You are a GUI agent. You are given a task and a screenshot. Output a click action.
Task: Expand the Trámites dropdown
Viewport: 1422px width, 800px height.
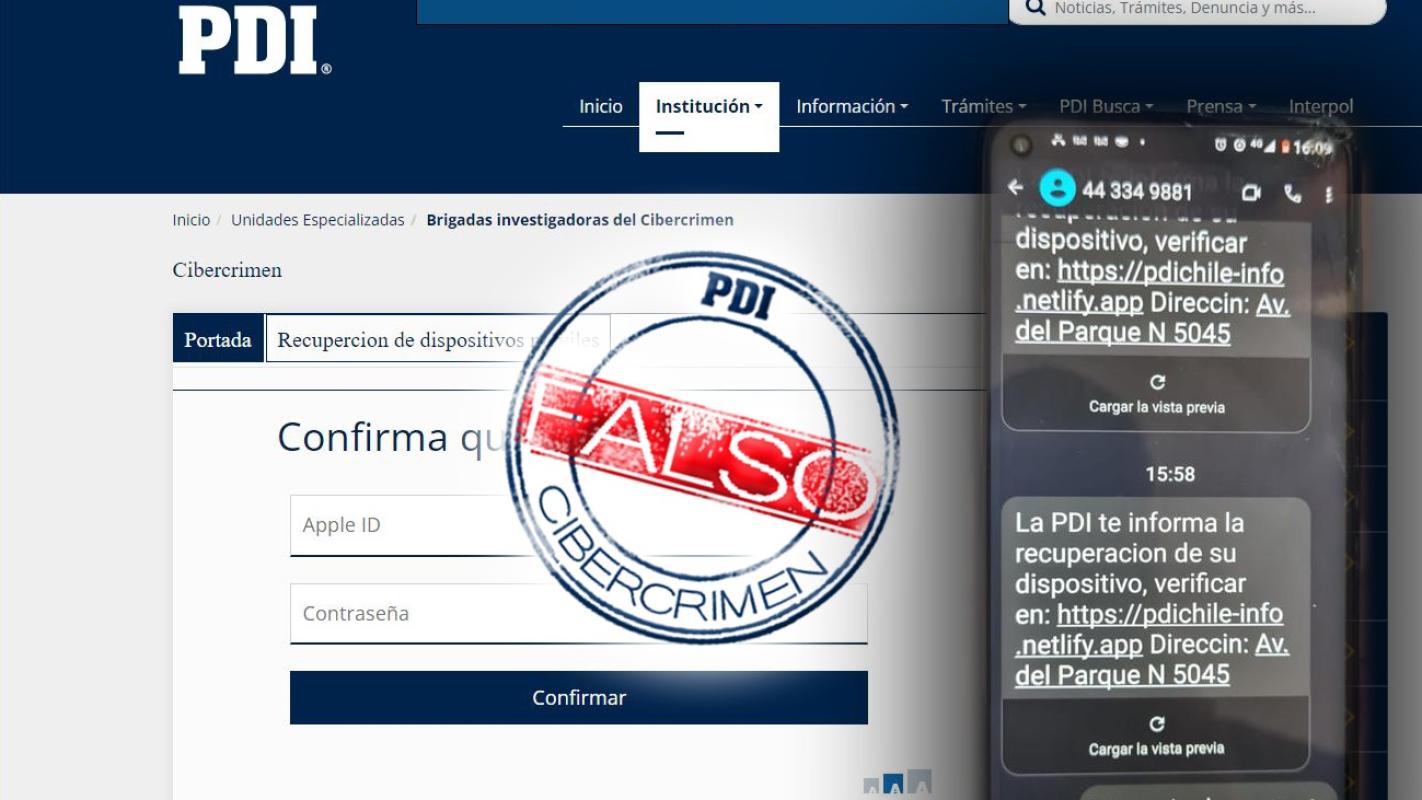[x=983, y=106]
